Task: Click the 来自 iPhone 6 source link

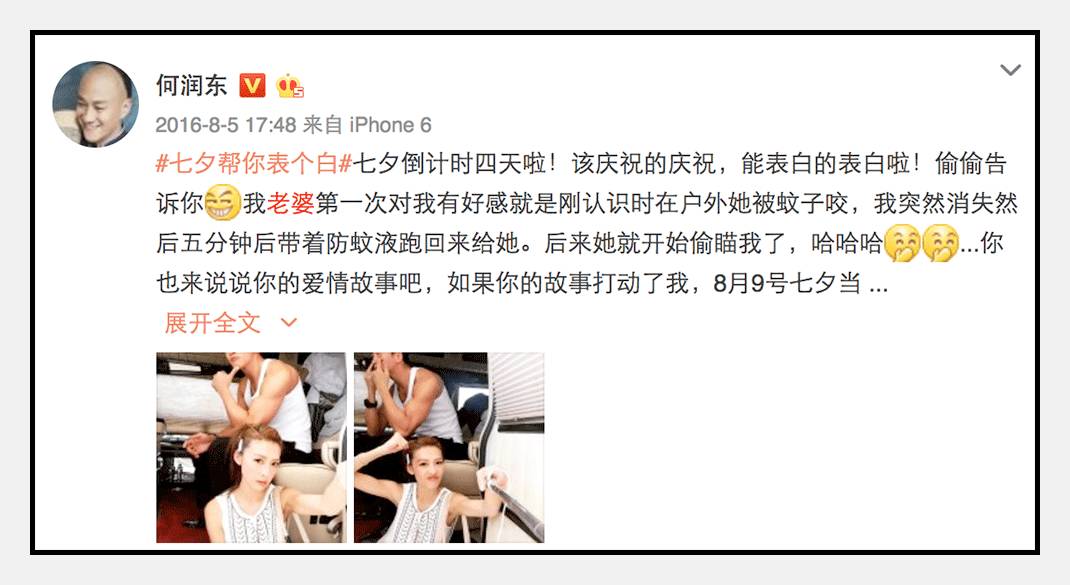Action: (x=367, y=125)
